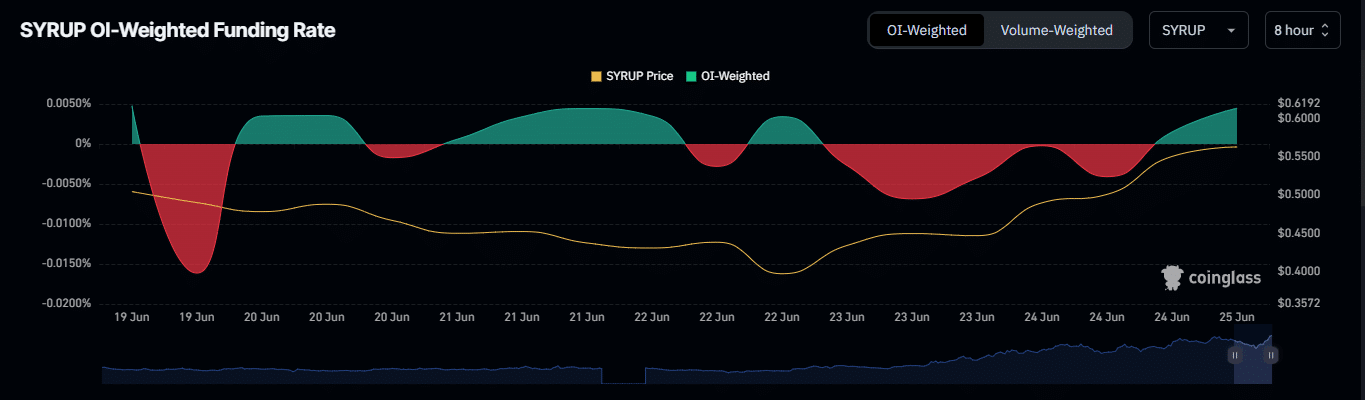Click the yellow SYRUP Price legend swatch
Image resolution: width=1365 pixels, height=400 pixels.
coord(597,76)
